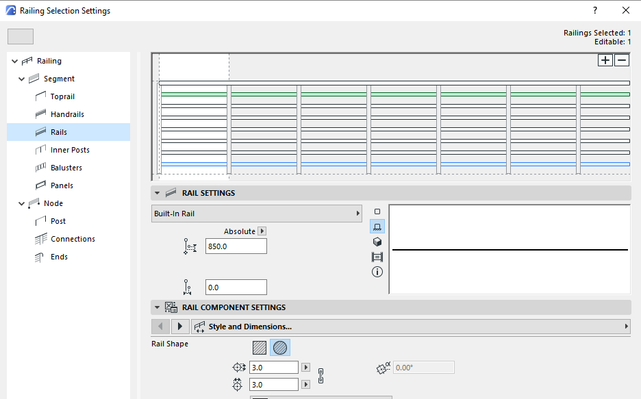The width and height of the screenshot is (641, 399).
Task: Toggle the dimension chain link
Action: click(321, 376)
